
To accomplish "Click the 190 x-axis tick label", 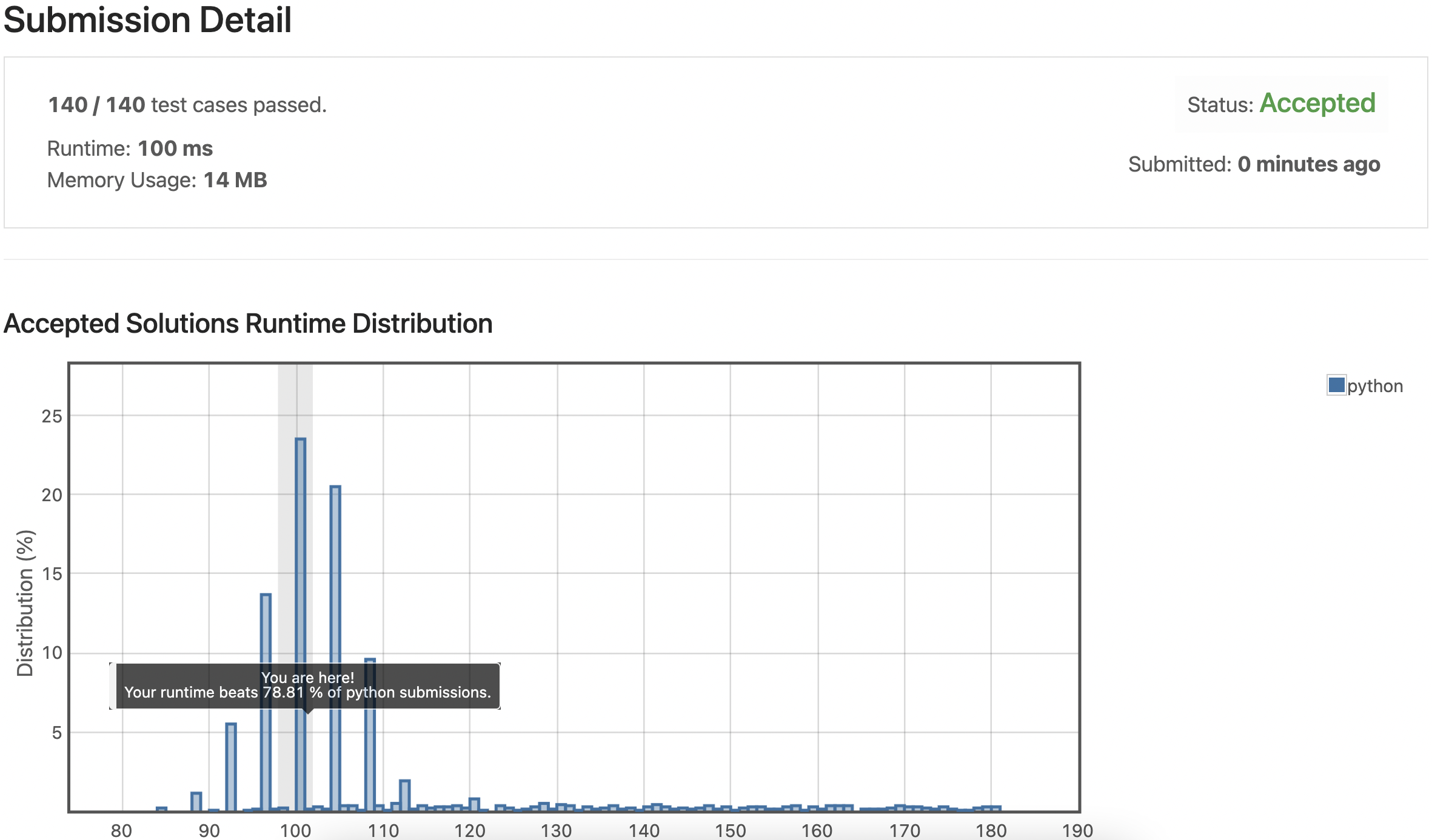I will [x=1077, y=830].
